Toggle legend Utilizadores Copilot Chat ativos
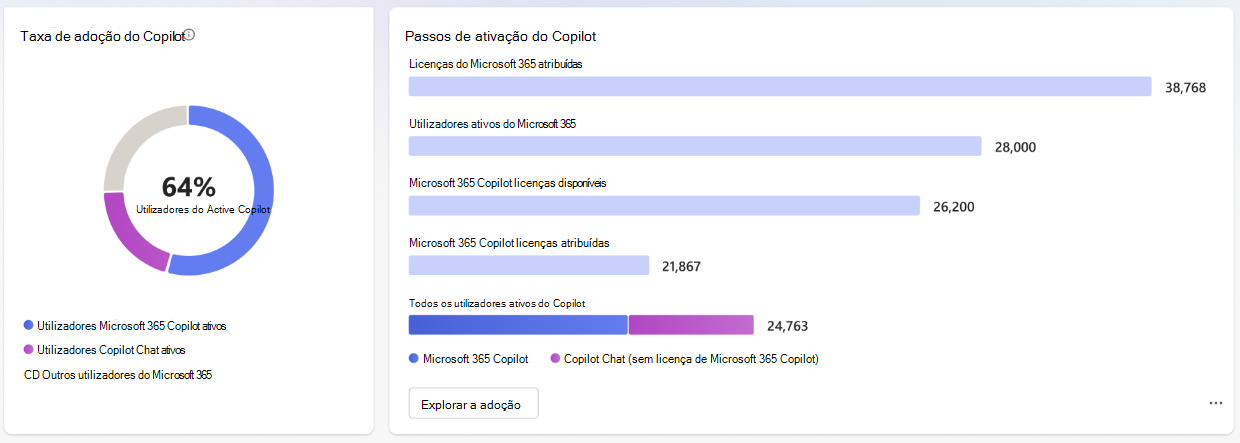This screenshot has width=1240, height=443. [104, 350]
